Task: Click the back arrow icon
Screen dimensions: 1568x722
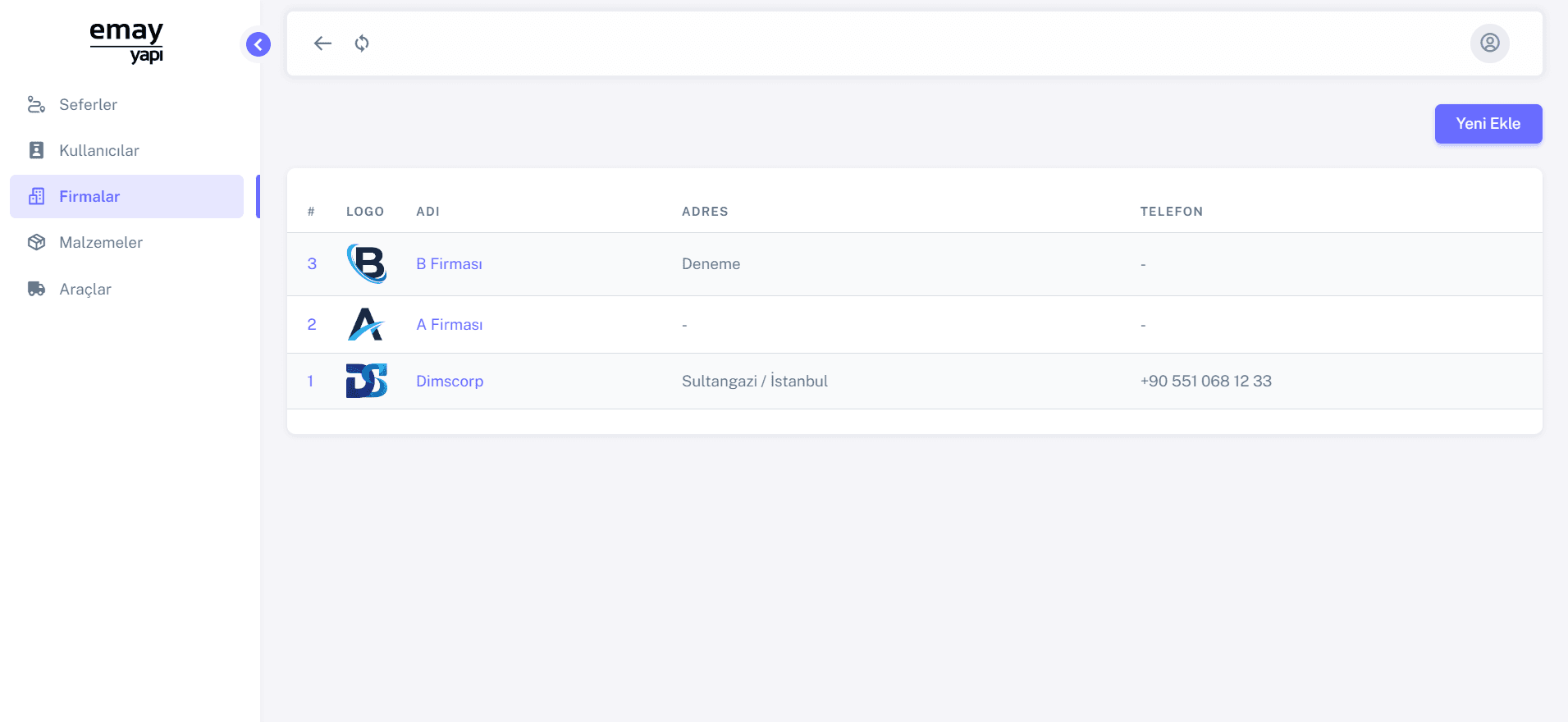Action: 322,43
